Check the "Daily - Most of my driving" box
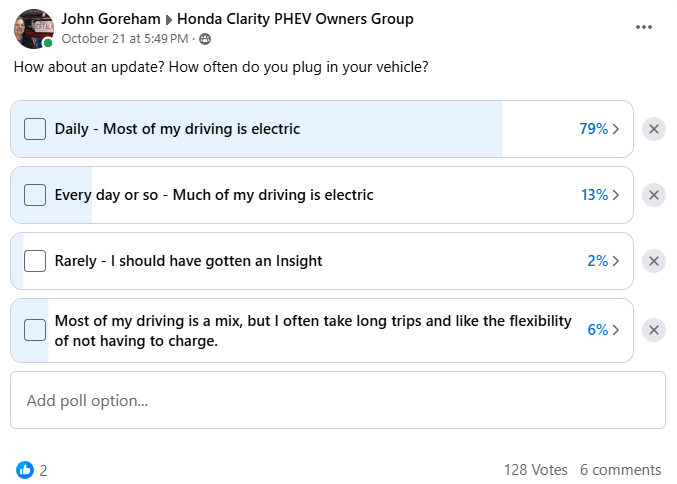This screenshot has width=677, height=484. (35, 129)
